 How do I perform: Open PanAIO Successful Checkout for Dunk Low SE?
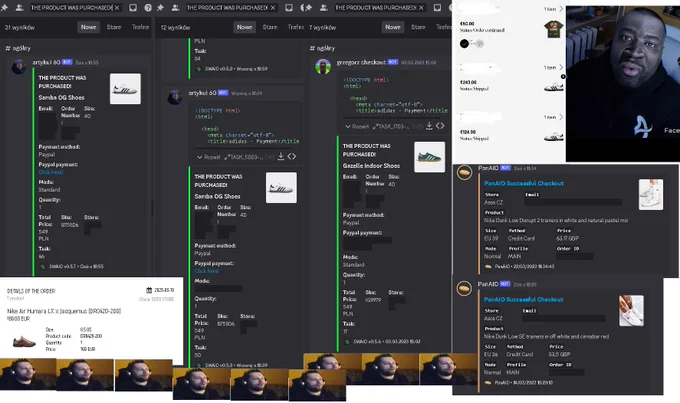[x=523, y=299]
